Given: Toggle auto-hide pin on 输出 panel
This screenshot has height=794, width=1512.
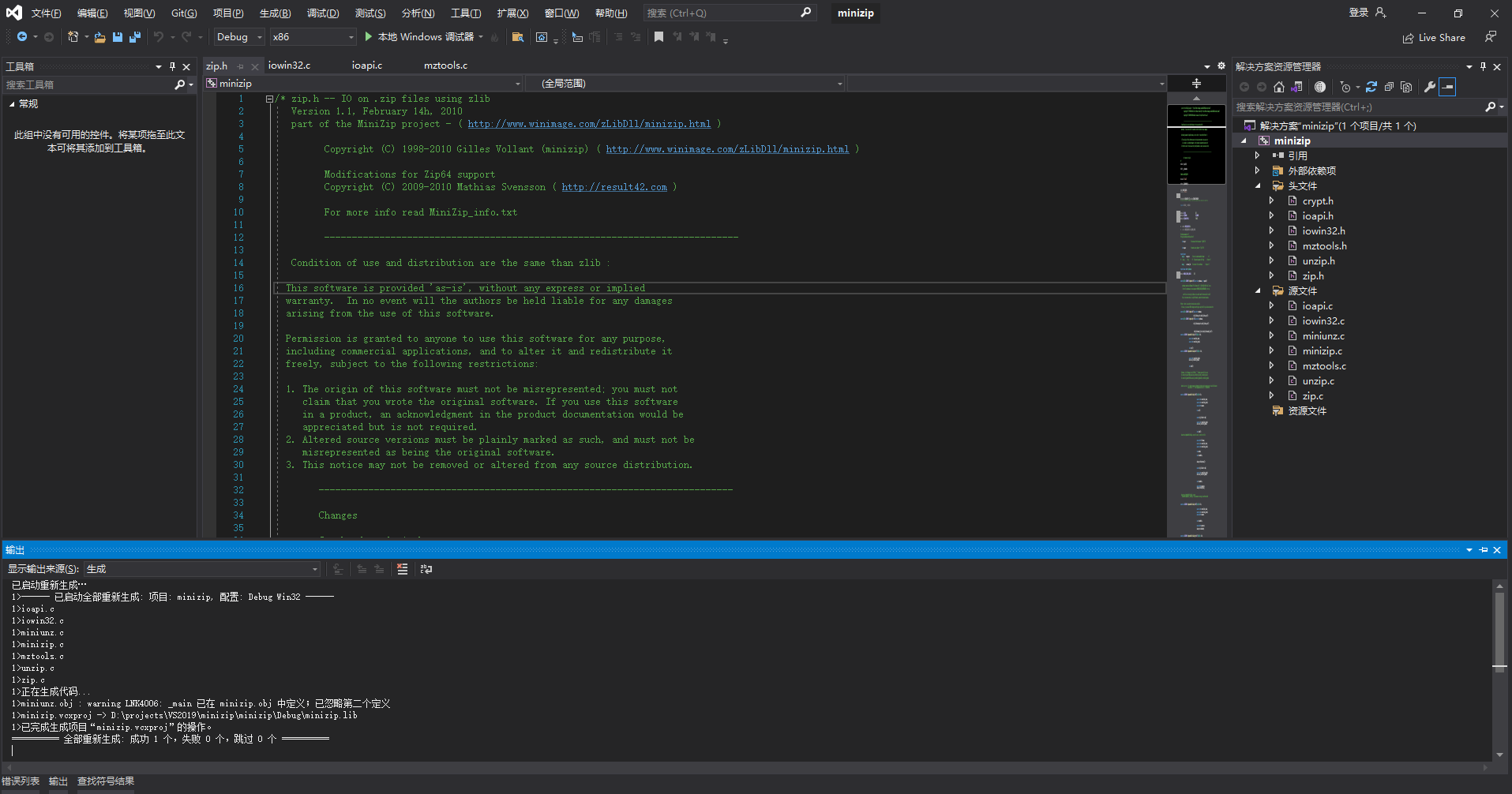Looking at the screenshot, I should coord(1484,550).
